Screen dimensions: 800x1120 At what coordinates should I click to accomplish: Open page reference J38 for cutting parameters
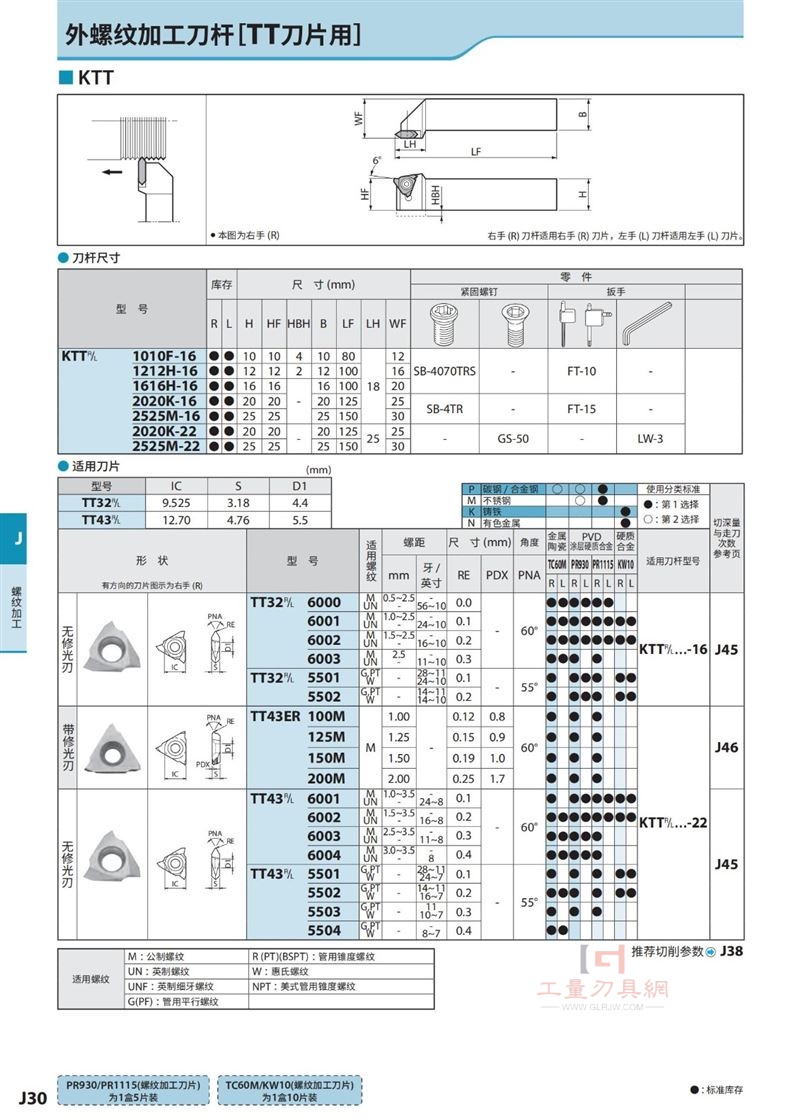[x=731, y=951]
